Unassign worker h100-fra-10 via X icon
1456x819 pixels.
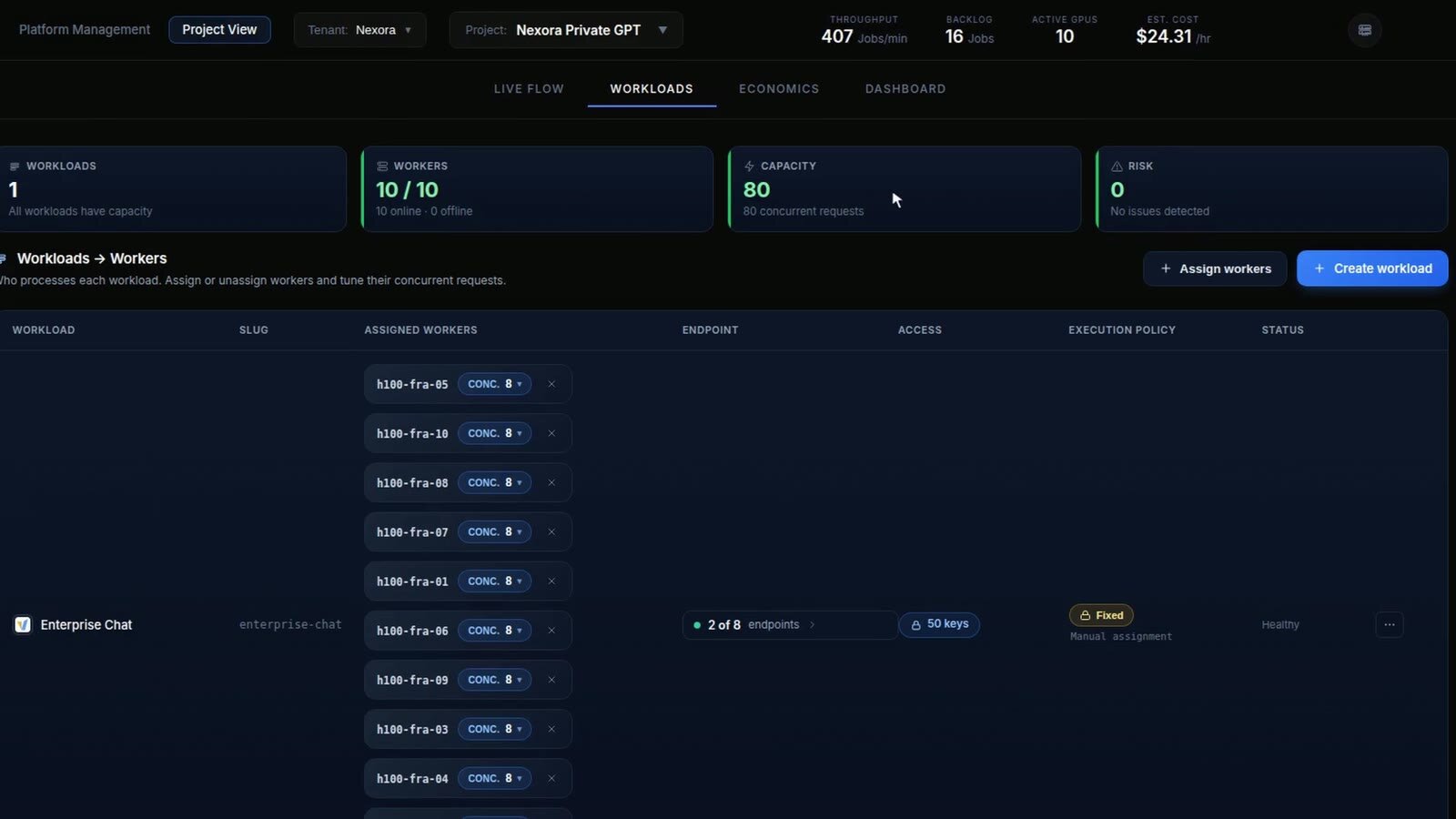(x=551, y=433)
